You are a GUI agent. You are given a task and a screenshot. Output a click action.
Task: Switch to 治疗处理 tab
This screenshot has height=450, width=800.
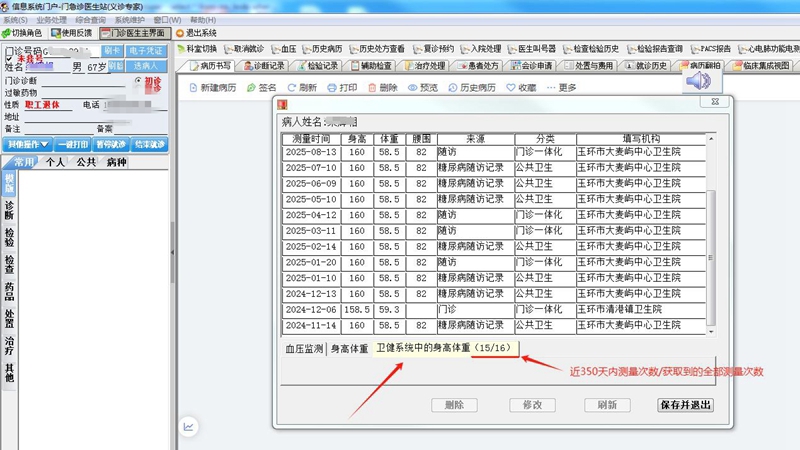pyautogui.click(x=425, y=66)
